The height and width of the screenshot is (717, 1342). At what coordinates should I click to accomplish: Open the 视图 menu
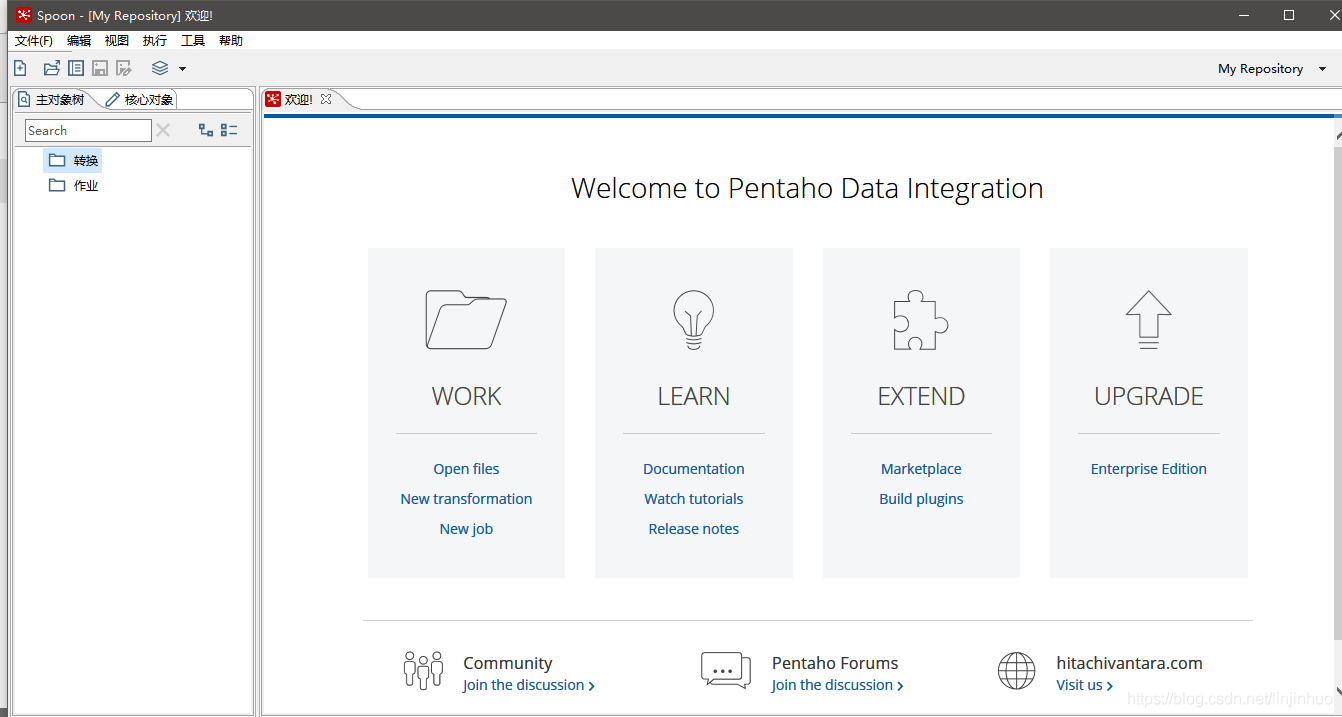117,41
